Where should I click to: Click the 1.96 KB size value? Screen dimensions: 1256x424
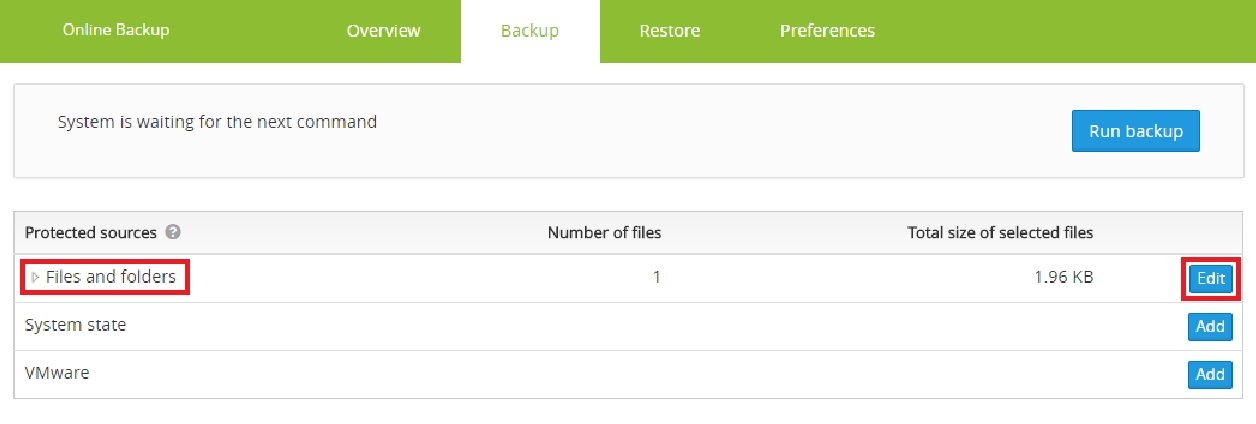tap(1064, 277)
